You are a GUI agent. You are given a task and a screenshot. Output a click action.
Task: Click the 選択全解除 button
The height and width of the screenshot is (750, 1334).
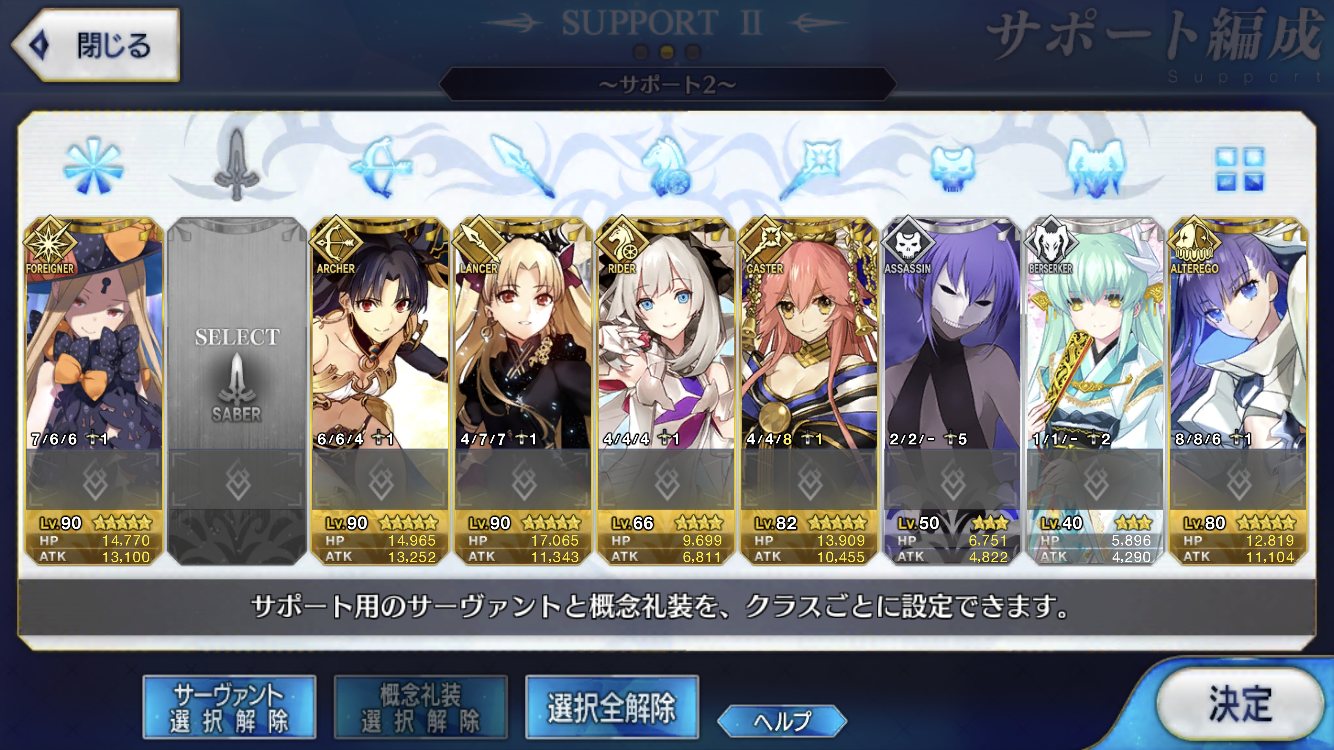612,707
